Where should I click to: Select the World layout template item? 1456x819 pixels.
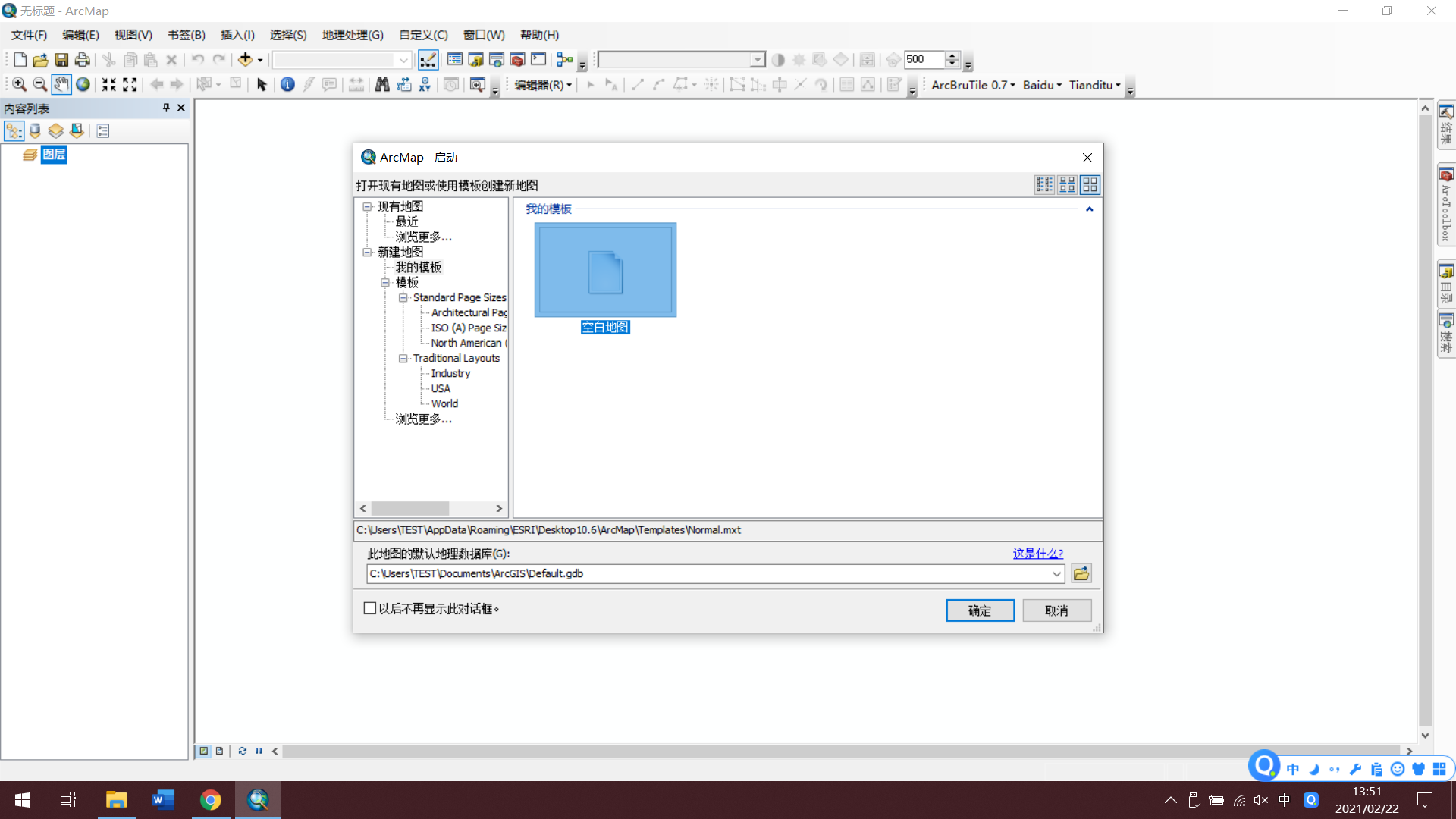(444, 403)
